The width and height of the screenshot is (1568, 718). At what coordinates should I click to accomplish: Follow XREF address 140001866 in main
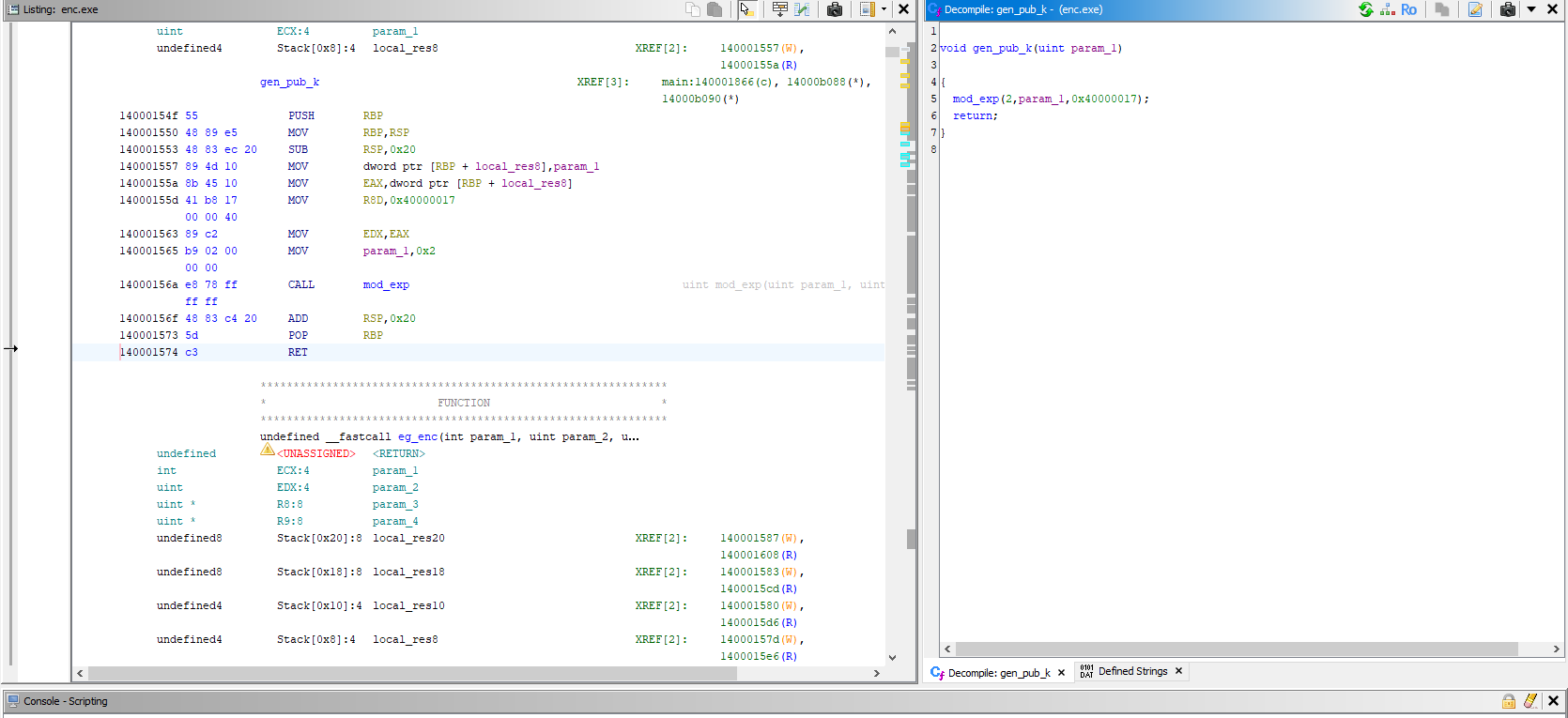coord(724,83)
